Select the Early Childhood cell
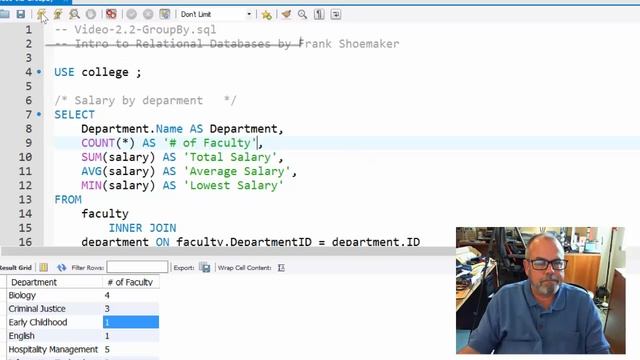Screen dimensions: 640x360 tap(54, 322)
